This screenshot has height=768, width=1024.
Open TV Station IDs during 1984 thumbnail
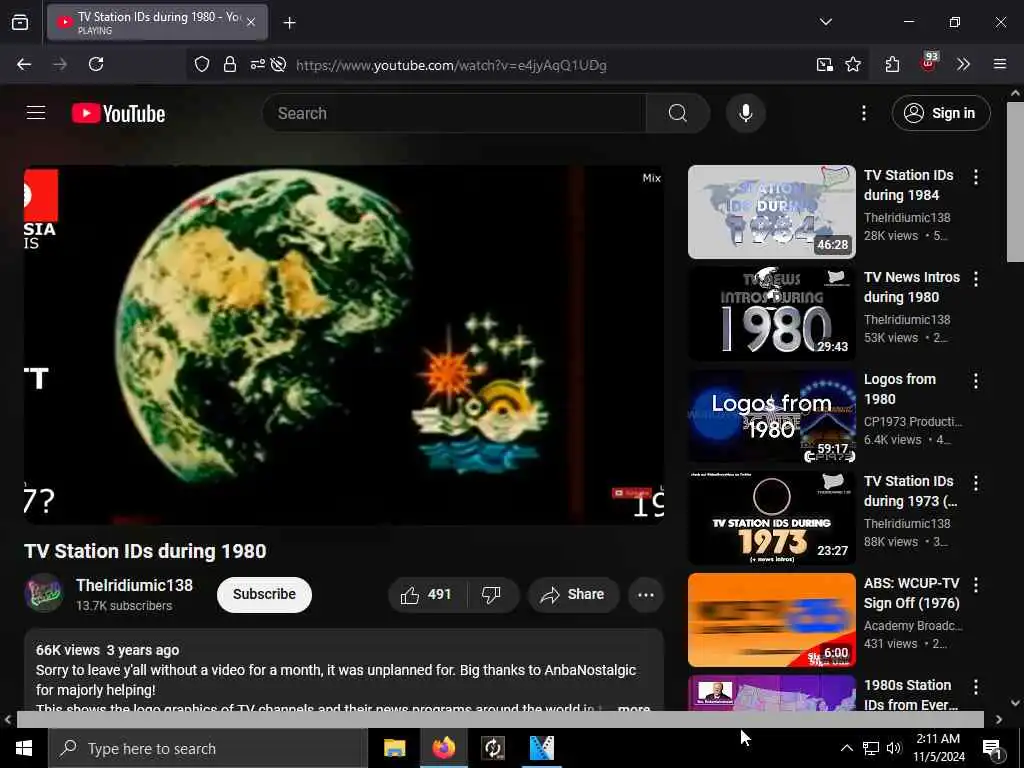tap(771, 212)
